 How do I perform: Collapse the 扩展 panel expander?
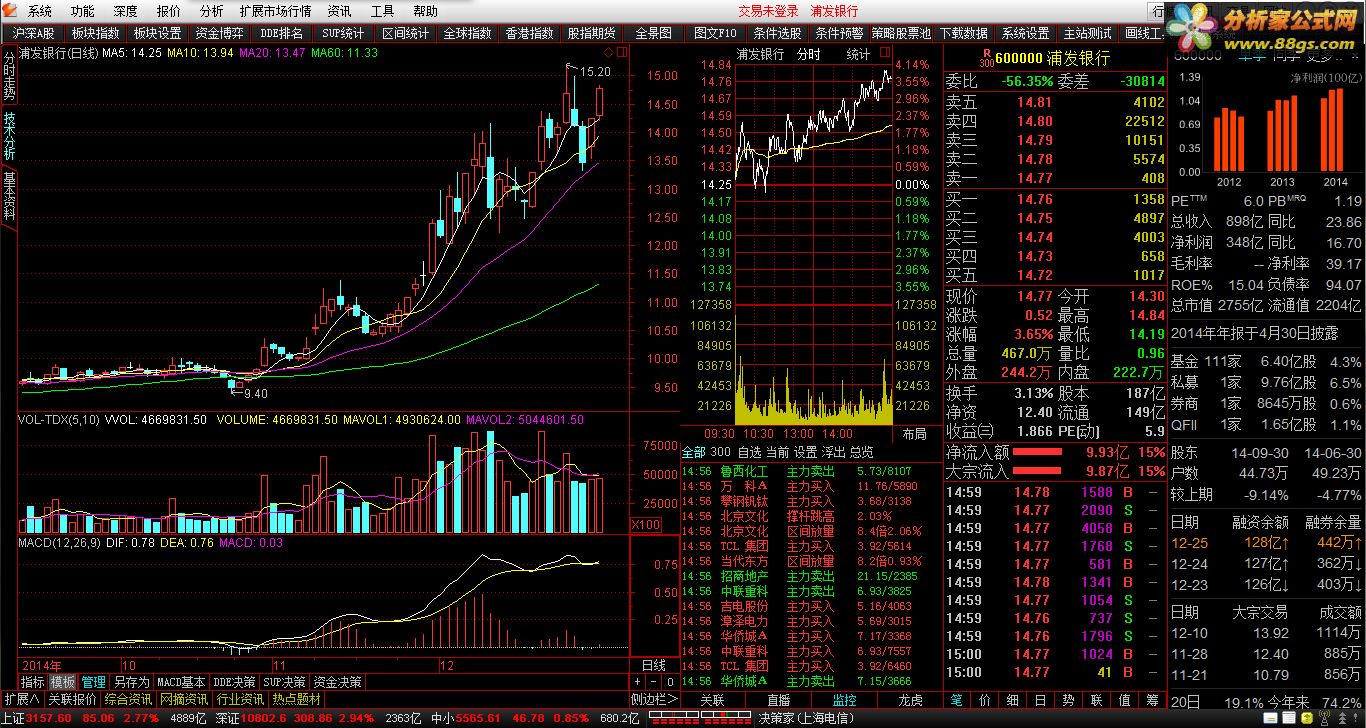pos(21,699)
